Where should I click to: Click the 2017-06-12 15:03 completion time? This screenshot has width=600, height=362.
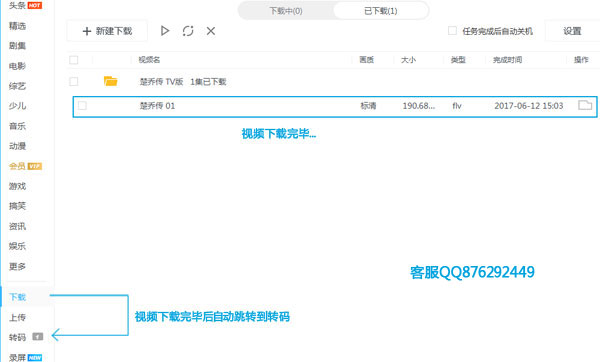(x=529, y=106)
